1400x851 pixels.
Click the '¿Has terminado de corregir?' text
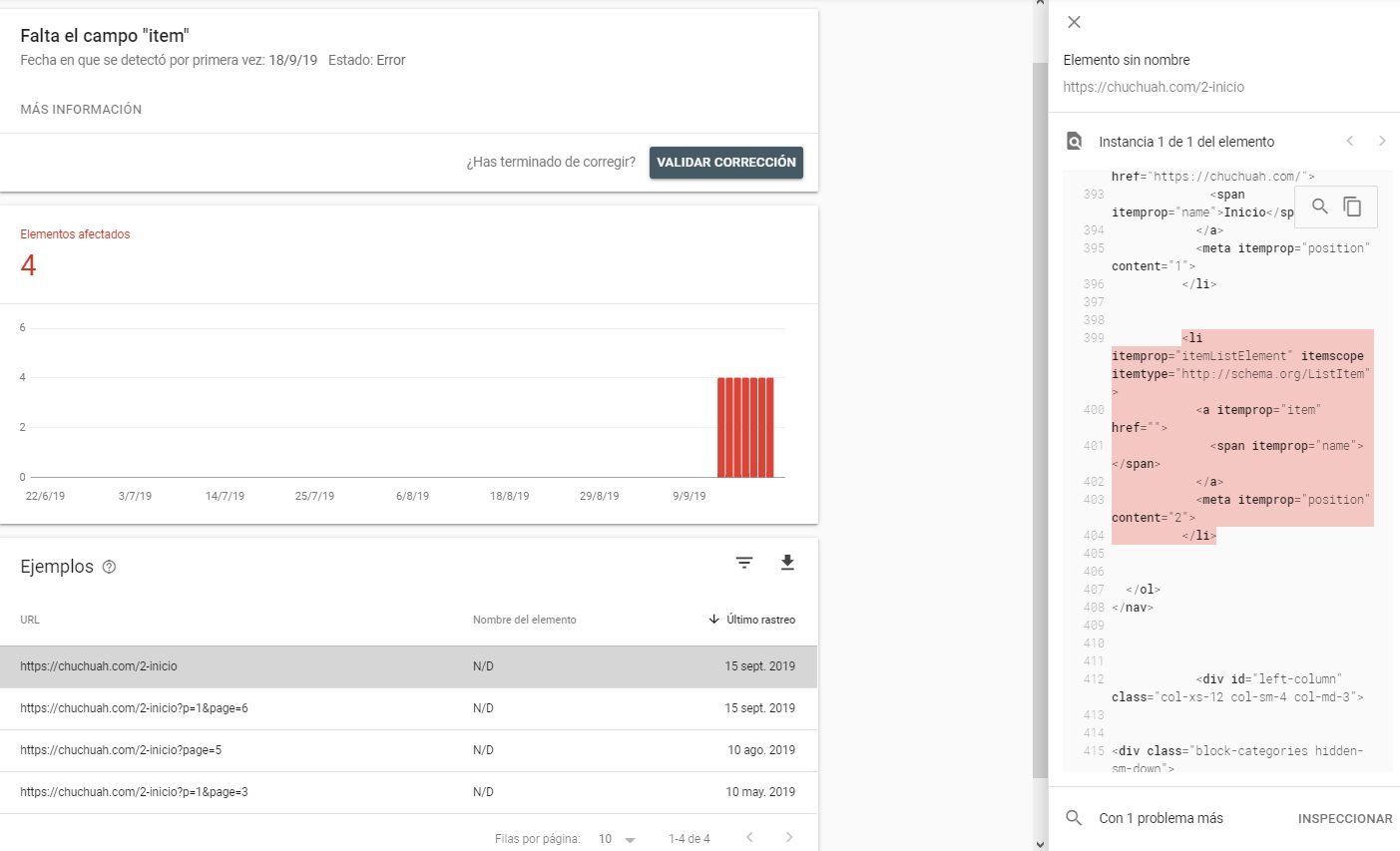point(551,163)
